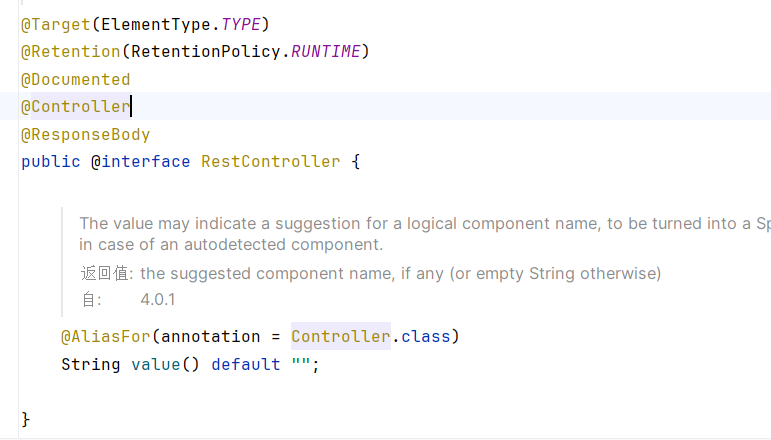Screen dimensions: 771x440
Task: Place the cursor in the @Controller annotation
Action: coord(76,107)
